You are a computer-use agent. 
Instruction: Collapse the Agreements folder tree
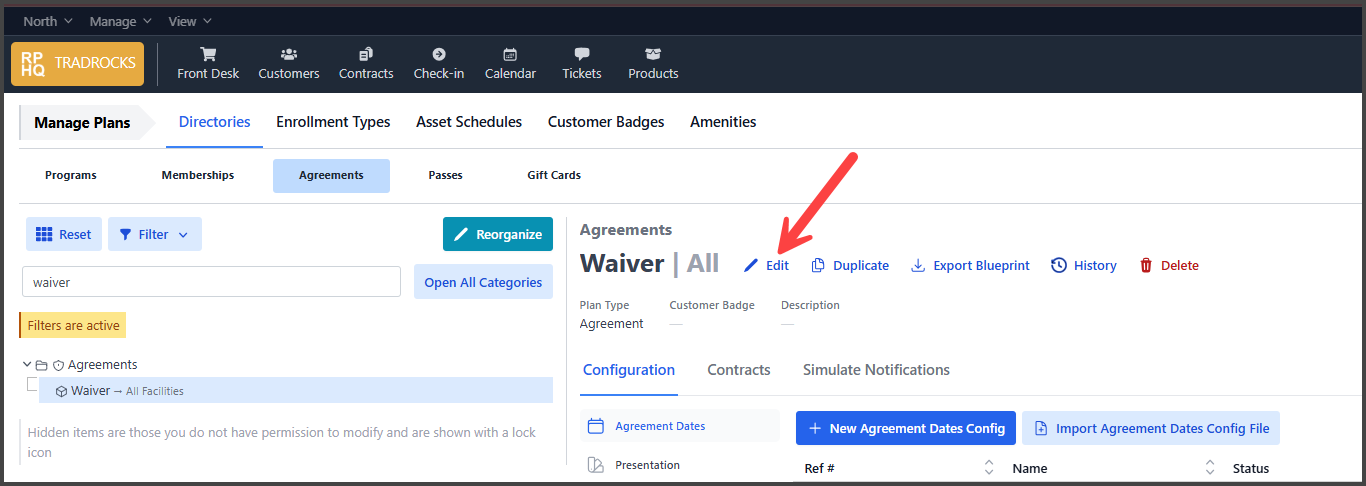point(27,365)
